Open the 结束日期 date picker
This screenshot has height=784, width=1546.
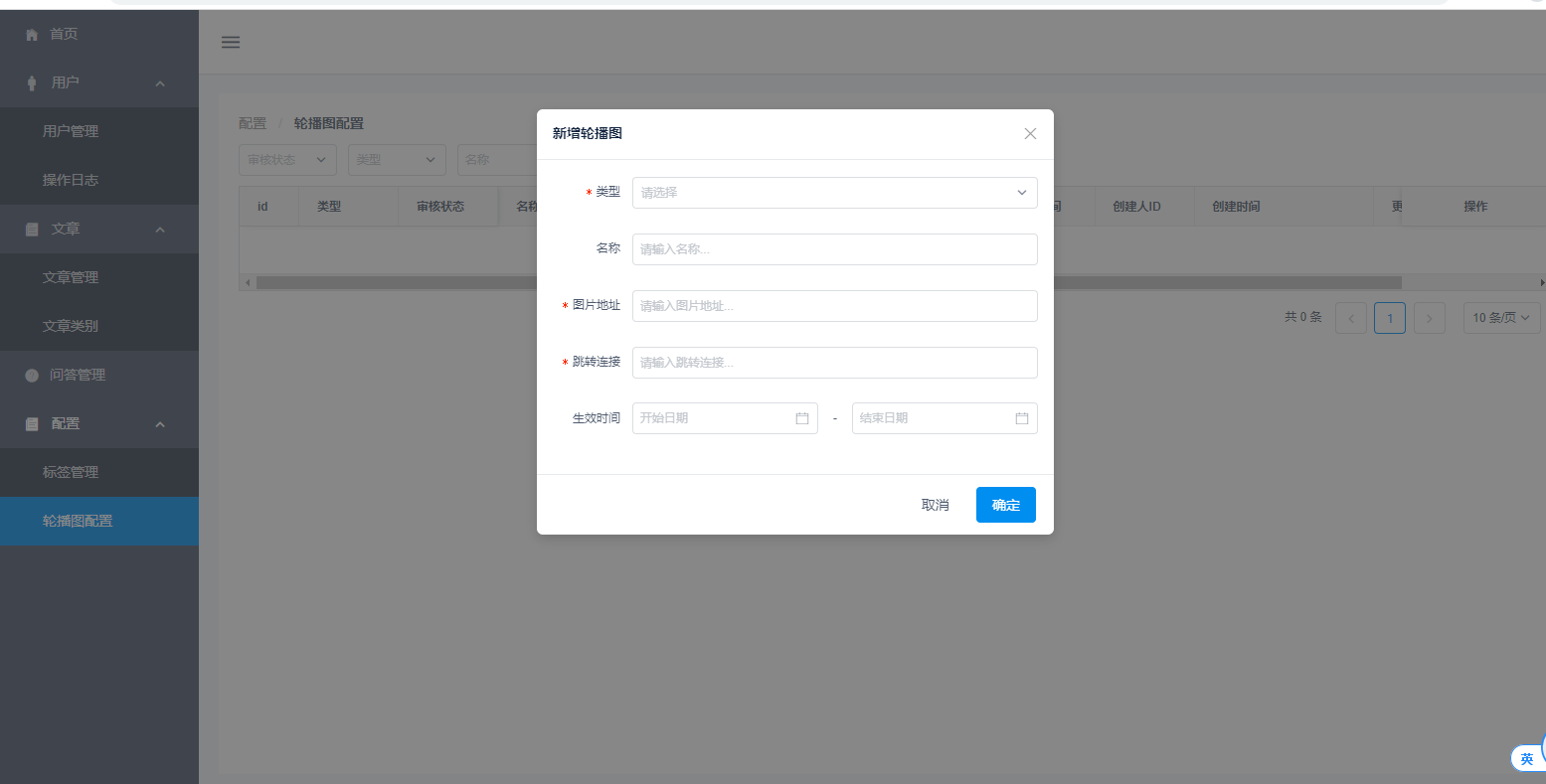pyautogui.click(x=945, y=418)
